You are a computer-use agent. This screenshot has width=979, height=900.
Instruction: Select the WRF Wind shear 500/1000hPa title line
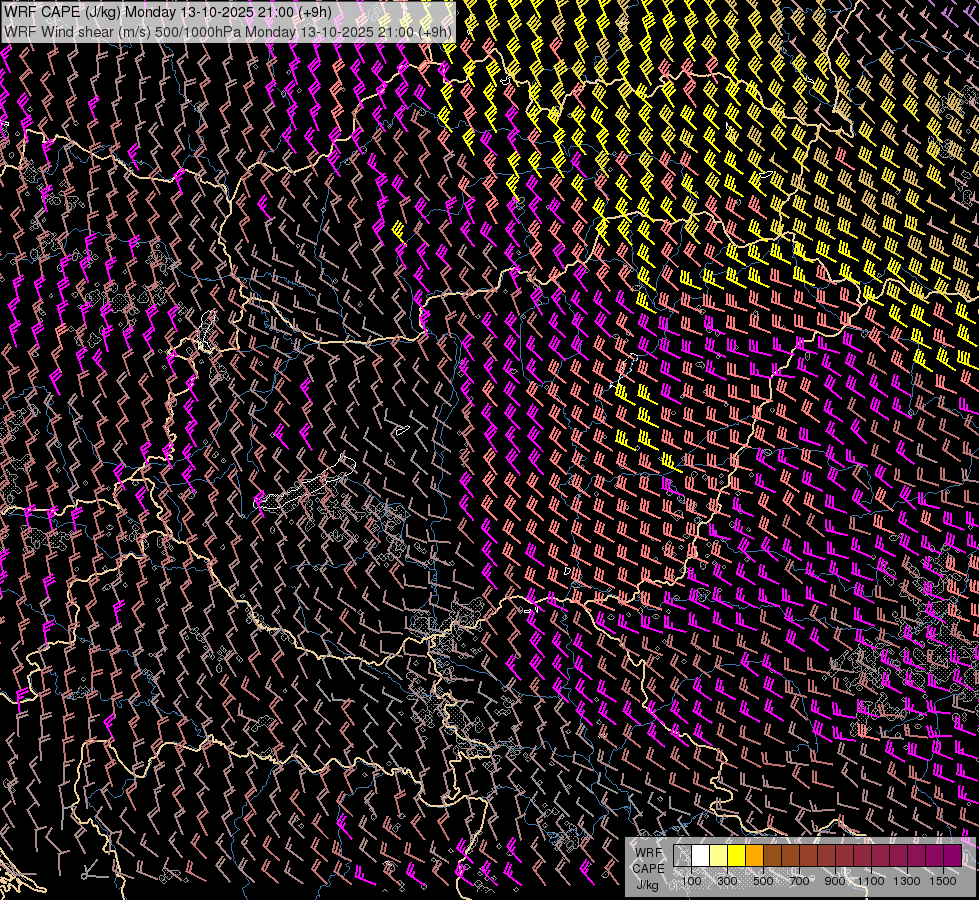click(x=228, y=31)
